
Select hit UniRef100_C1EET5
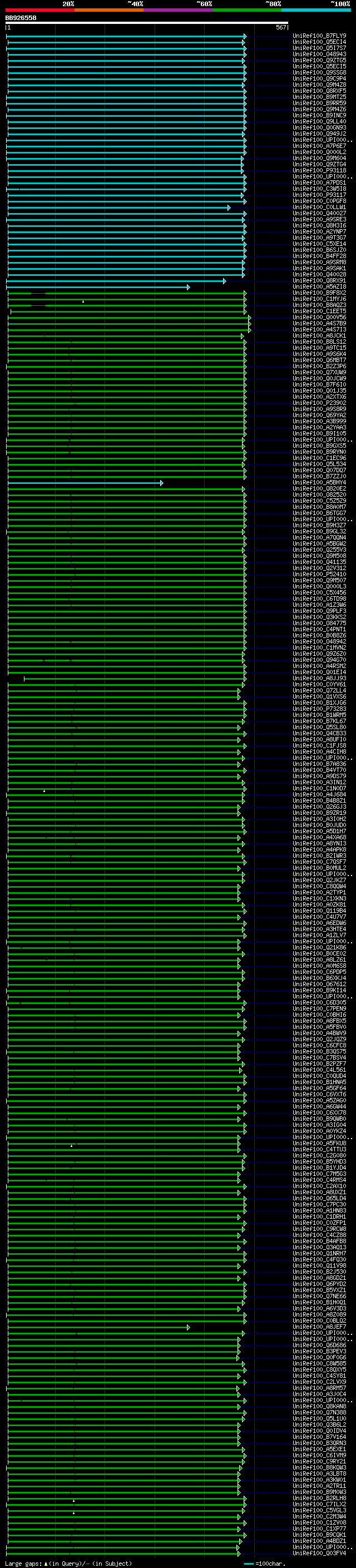tap(319, 311)
